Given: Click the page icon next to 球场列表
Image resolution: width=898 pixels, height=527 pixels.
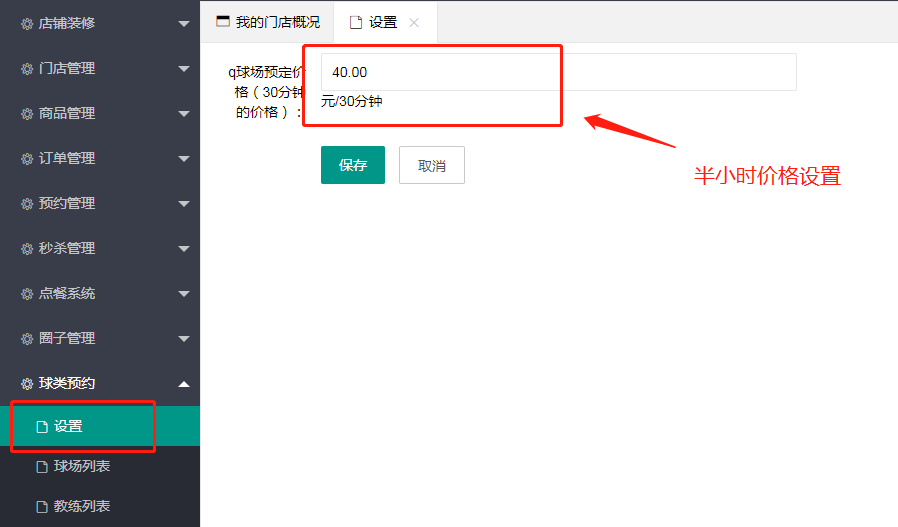Looking at the screenshot, I should [42, 467].
